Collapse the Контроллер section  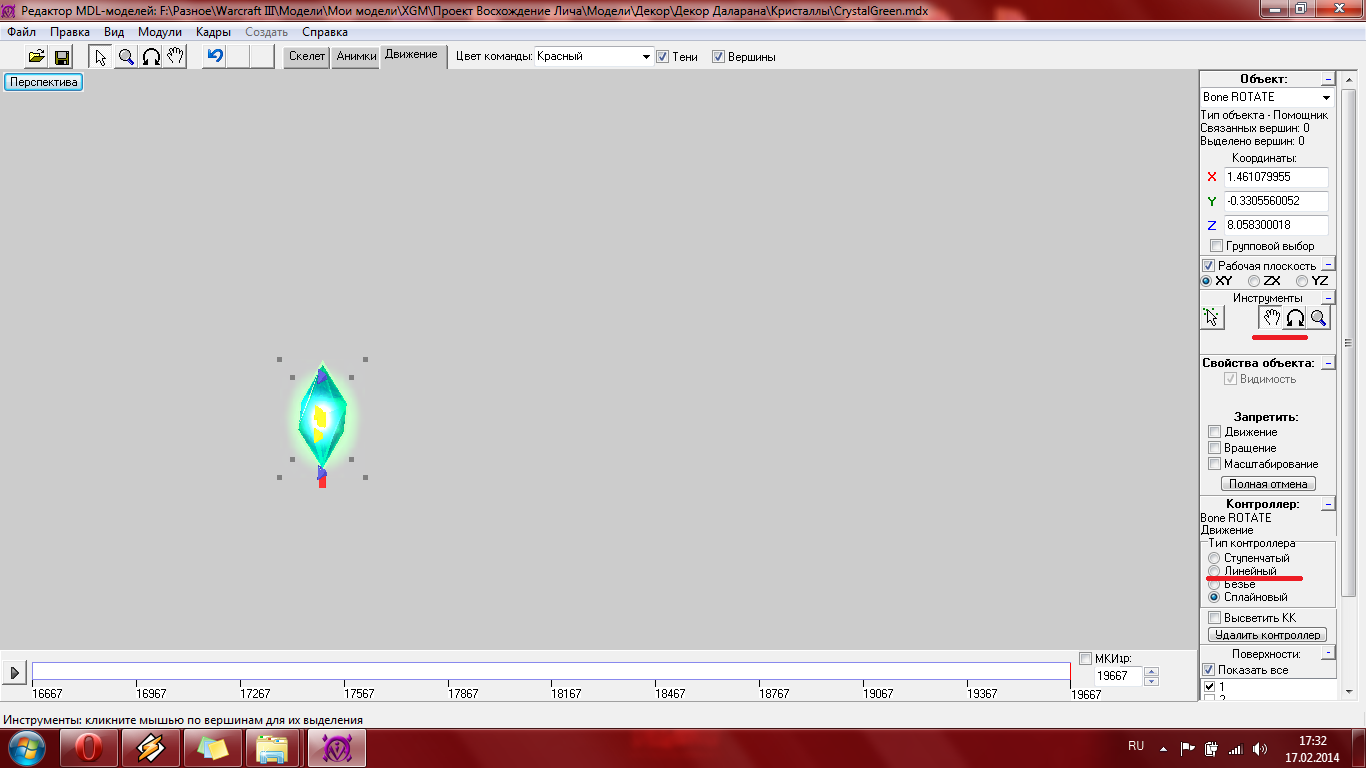pyautogui.click(x=1328, y=505)
